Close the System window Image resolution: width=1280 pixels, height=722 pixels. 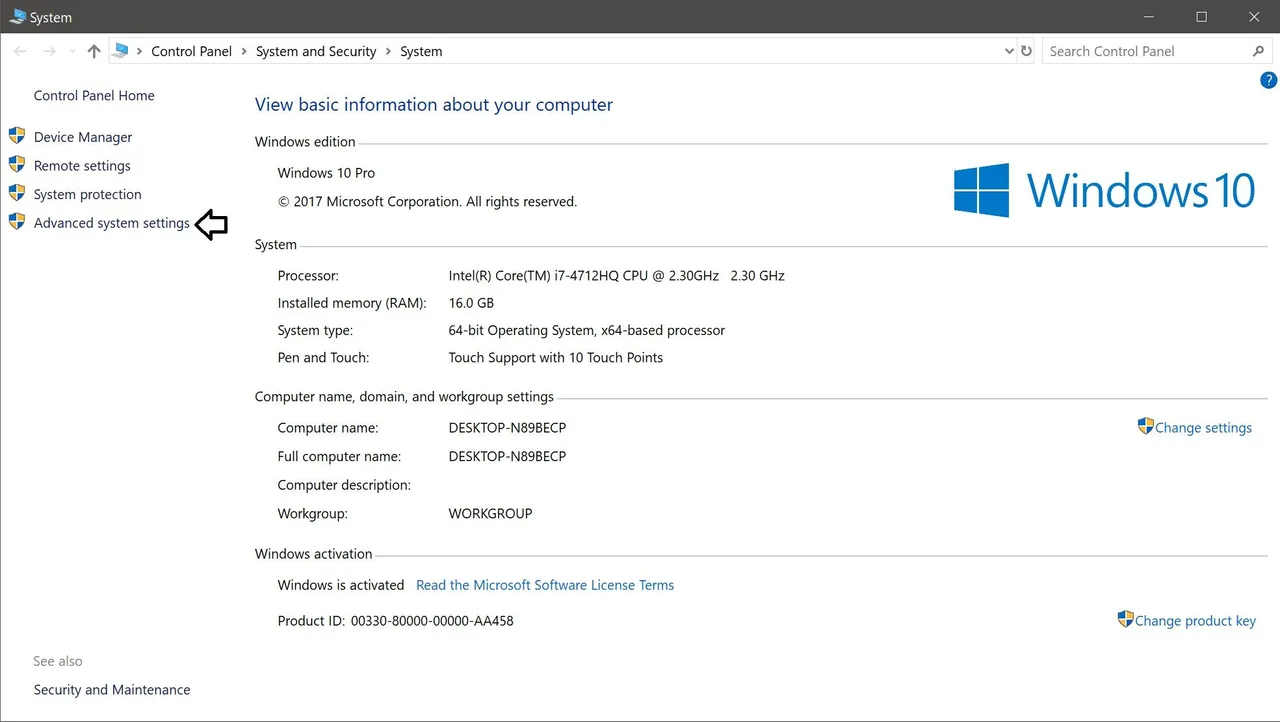(1254, 17)
